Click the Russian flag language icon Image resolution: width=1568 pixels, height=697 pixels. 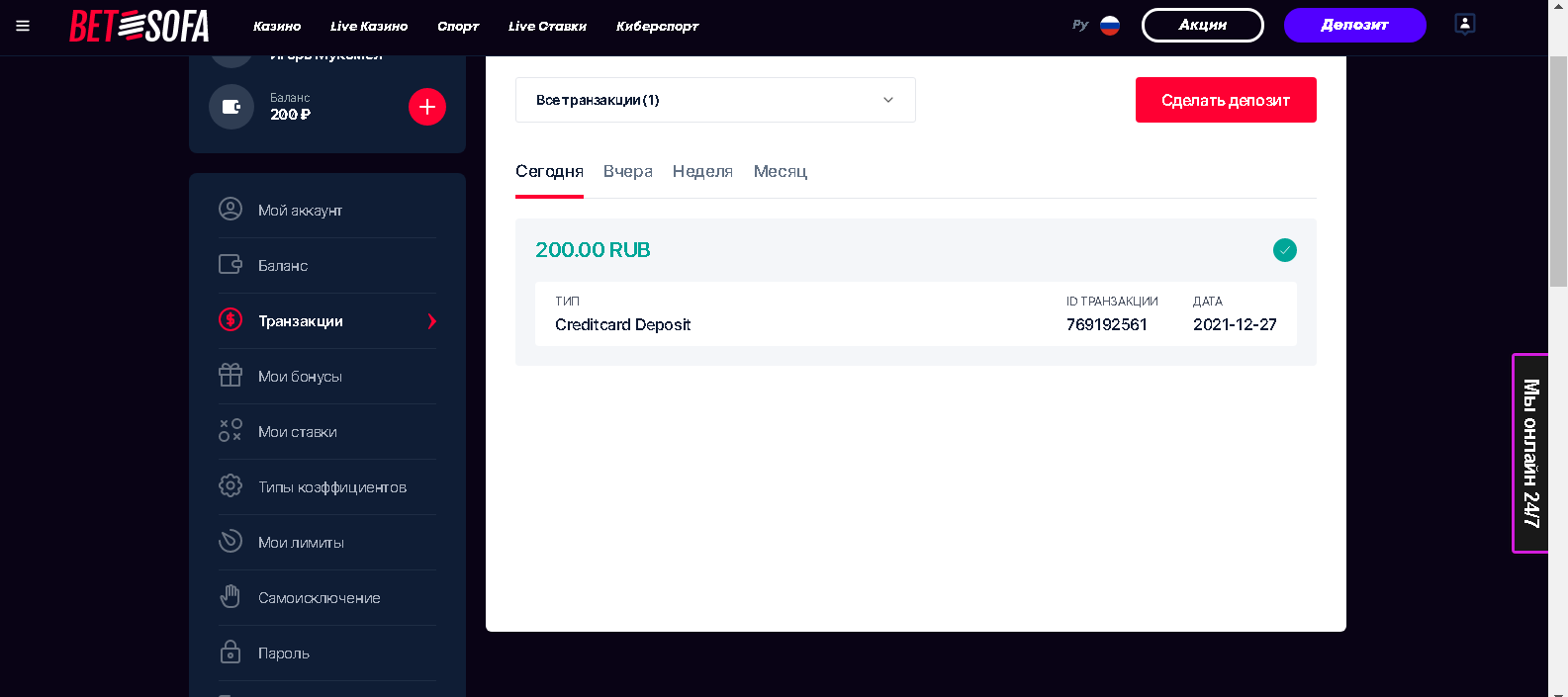coord(1110,26)
